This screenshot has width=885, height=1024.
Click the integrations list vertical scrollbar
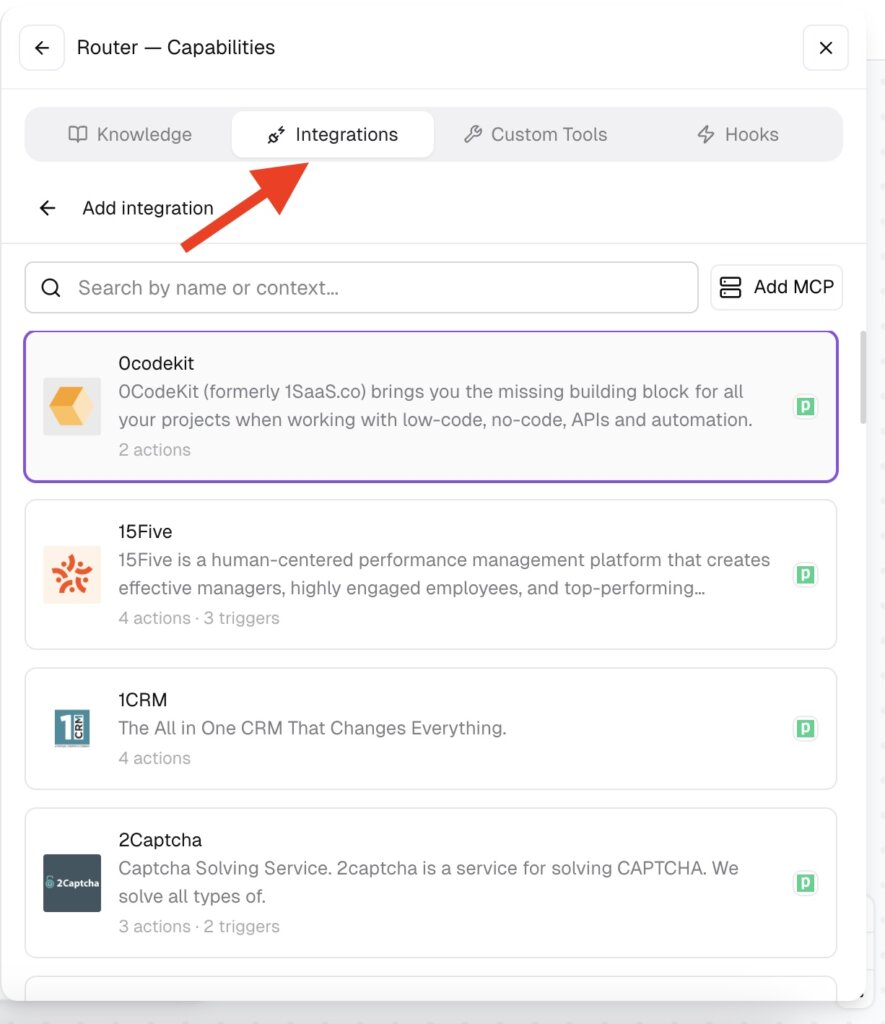coord(863,377)
